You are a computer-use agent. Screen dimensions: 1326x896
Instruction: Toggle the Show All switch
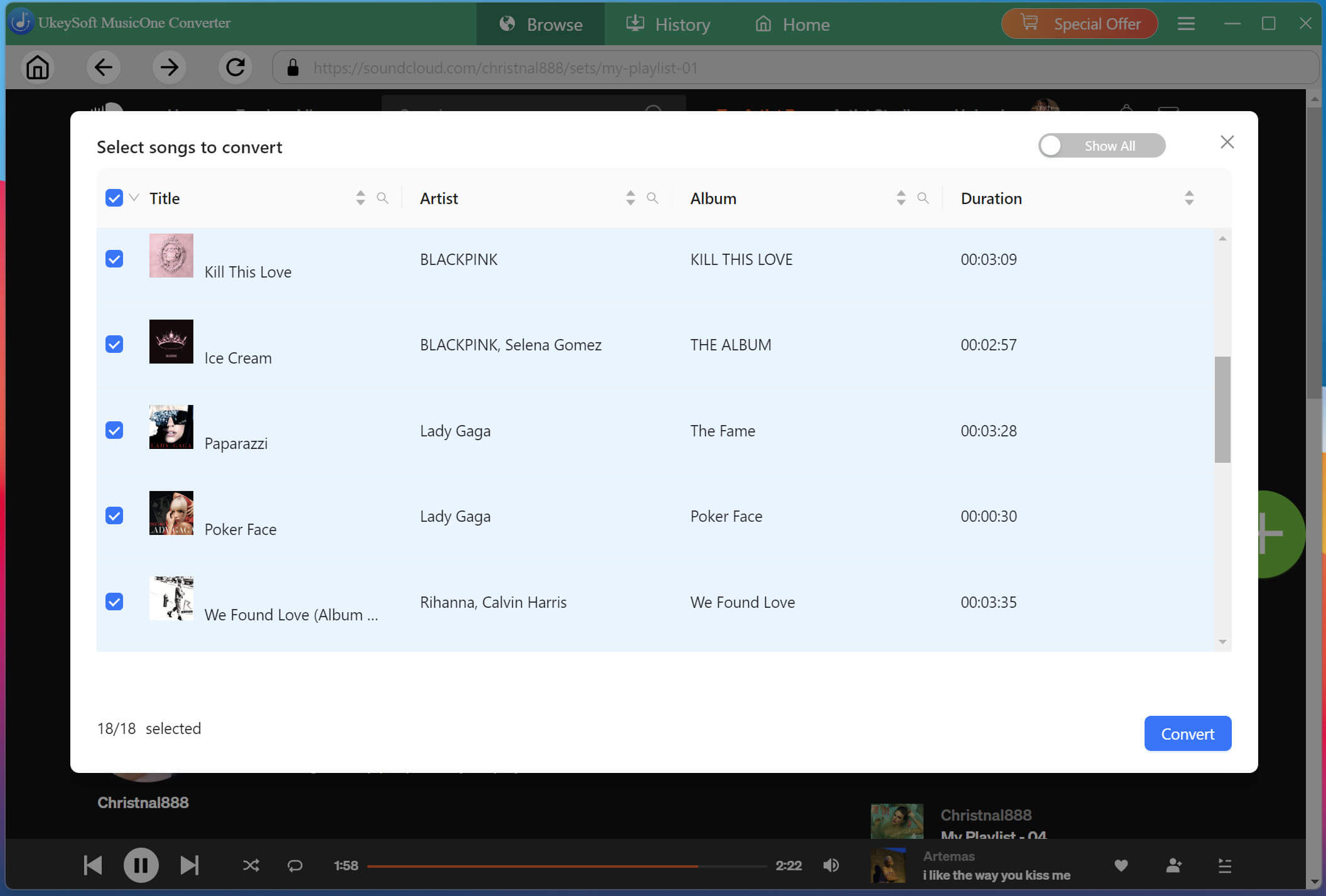[1102, 146]
